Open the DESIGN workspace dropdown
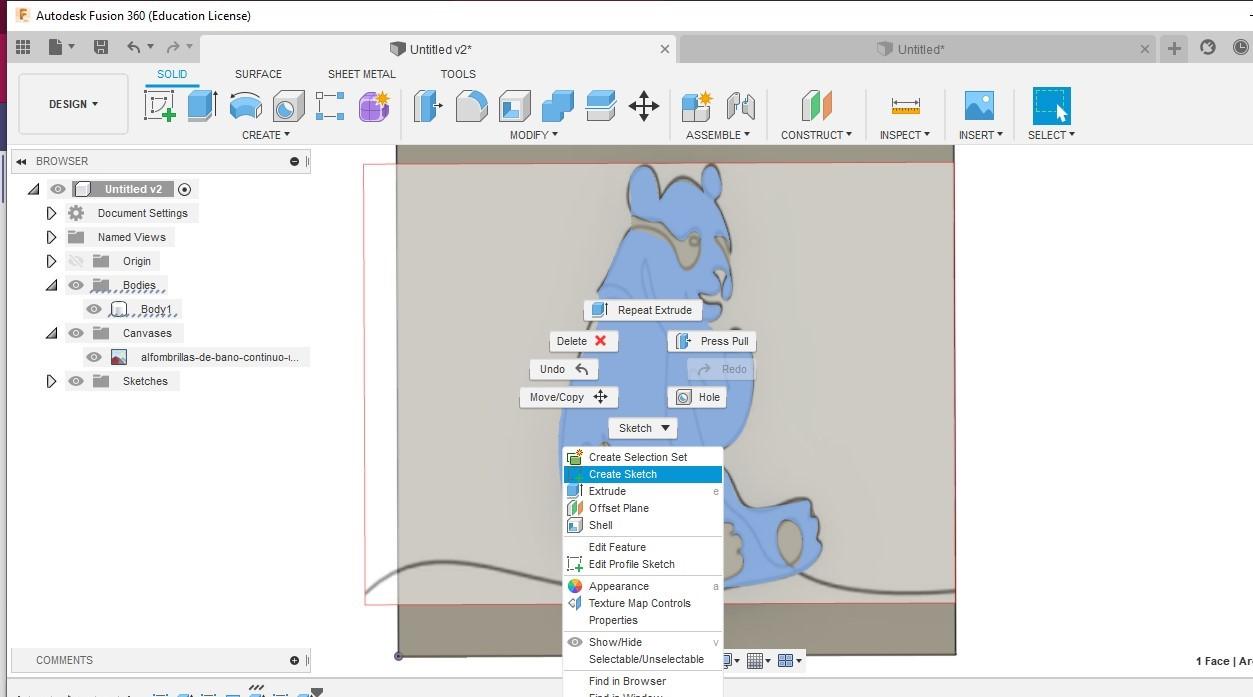Viewport: 1253px width, 697px height. click(73, 104)
